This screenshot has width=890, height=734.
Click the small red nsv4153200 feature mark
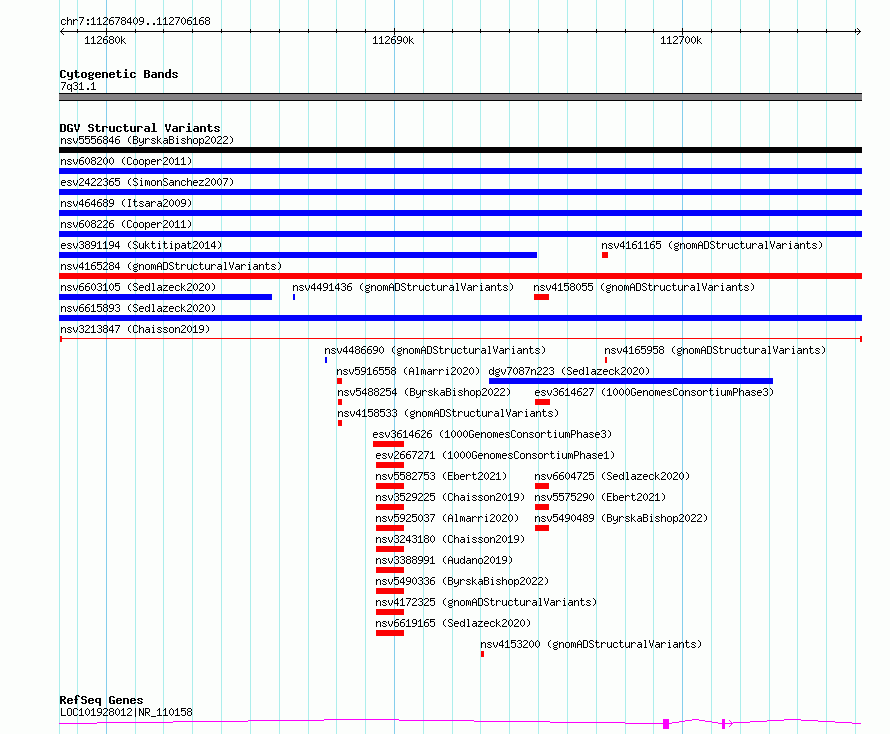tap(482, 654)
